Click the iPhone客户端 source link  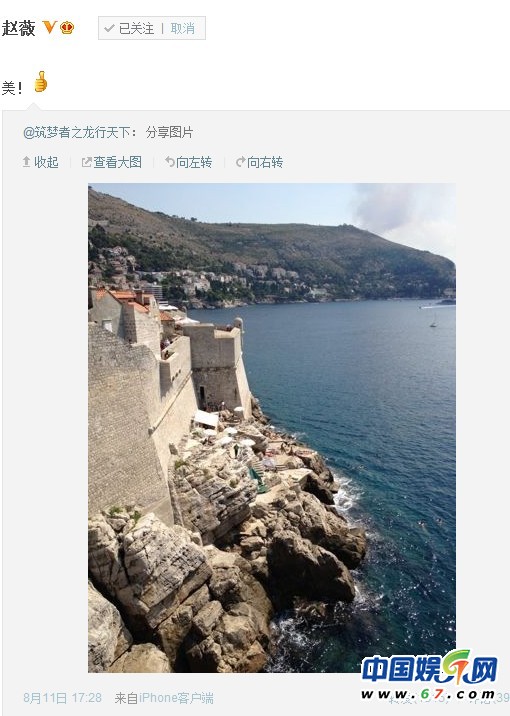point(176,698)
